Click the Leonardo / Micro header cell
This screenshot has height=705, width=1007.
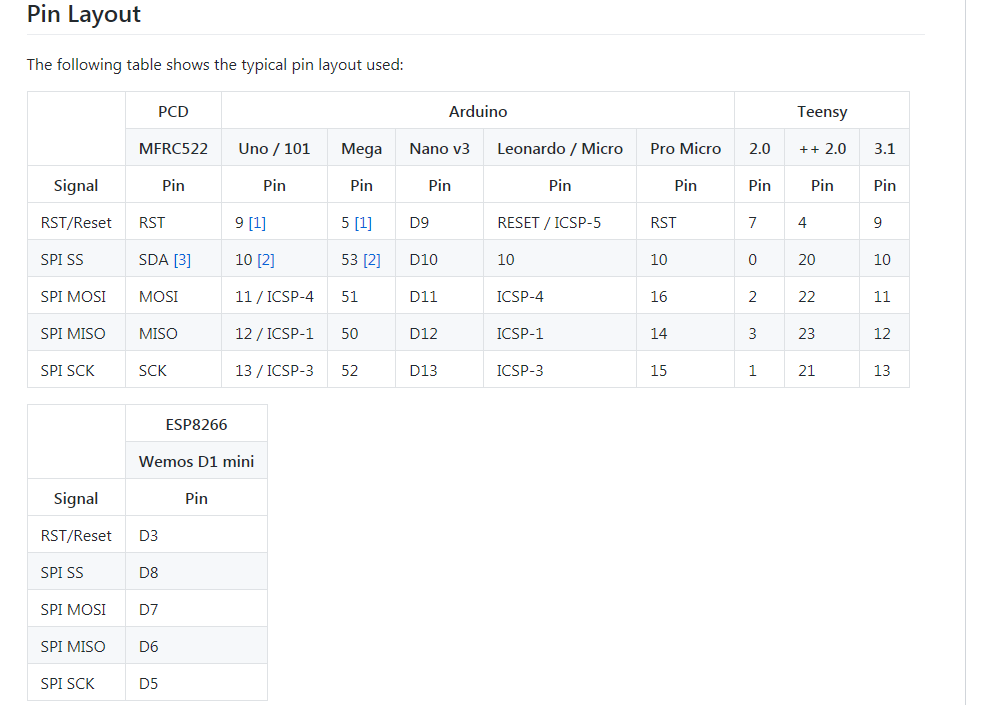(560, 148)
